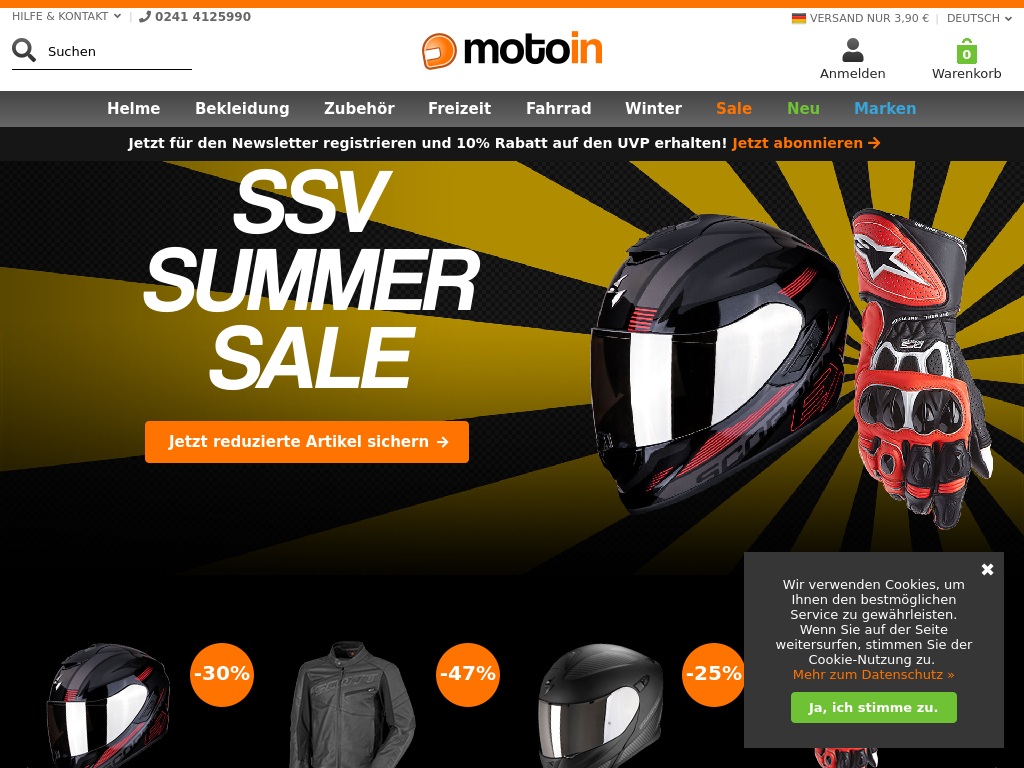Follow the Jetzt abonnieren newsletter link

(806, 143)
